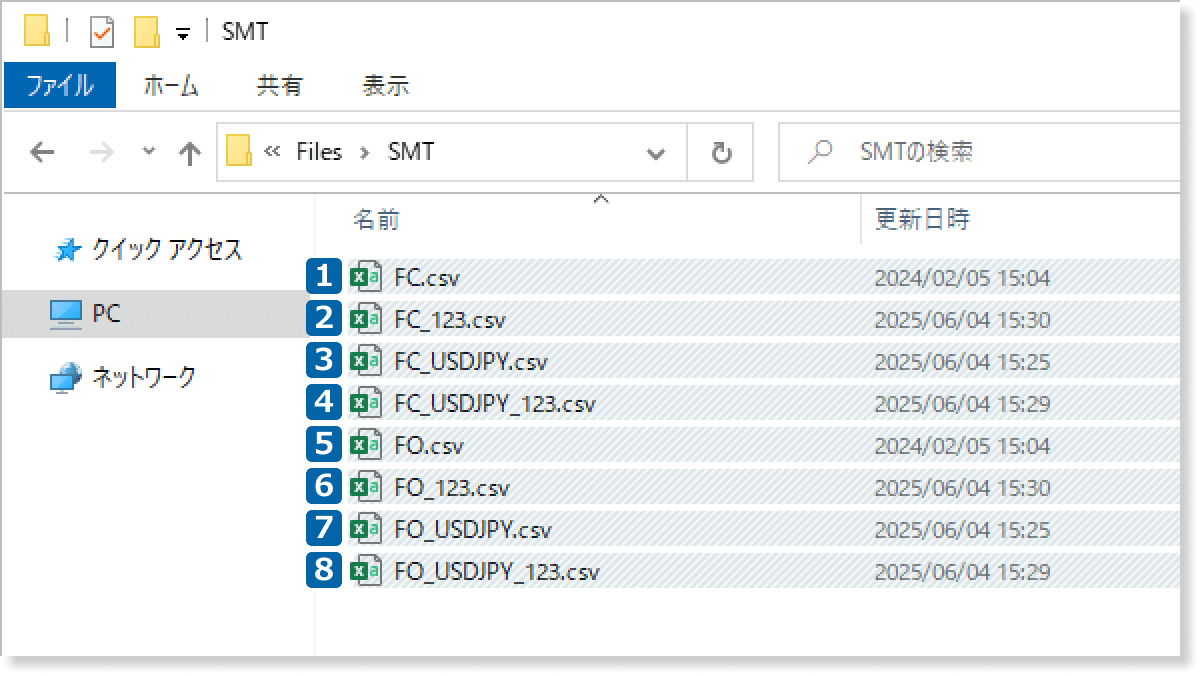Open the ファイル menu

60,86
